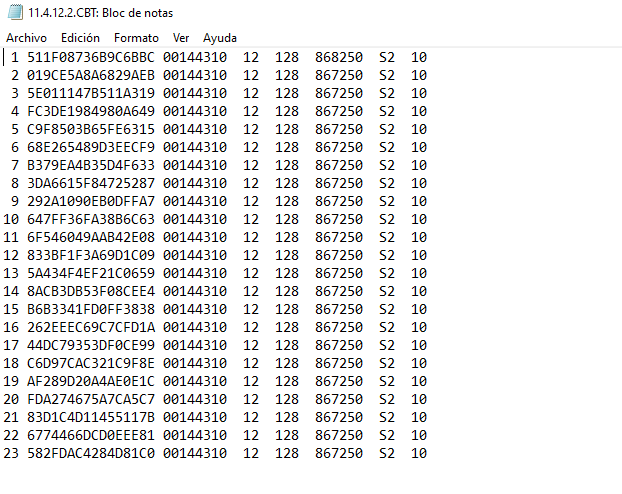
Task: Open the Edición menu
Action: [x=80, y=37]
